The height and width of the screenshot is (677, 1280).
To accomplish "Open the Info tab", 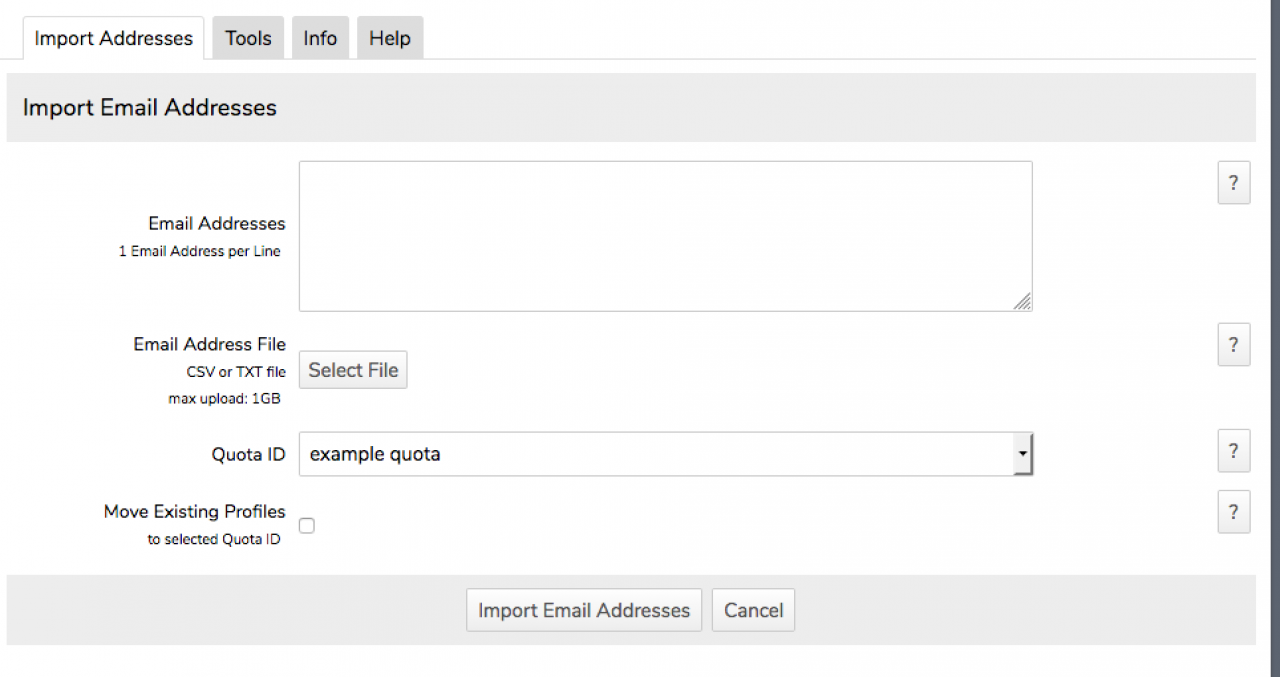I will (x=320, y=38).
